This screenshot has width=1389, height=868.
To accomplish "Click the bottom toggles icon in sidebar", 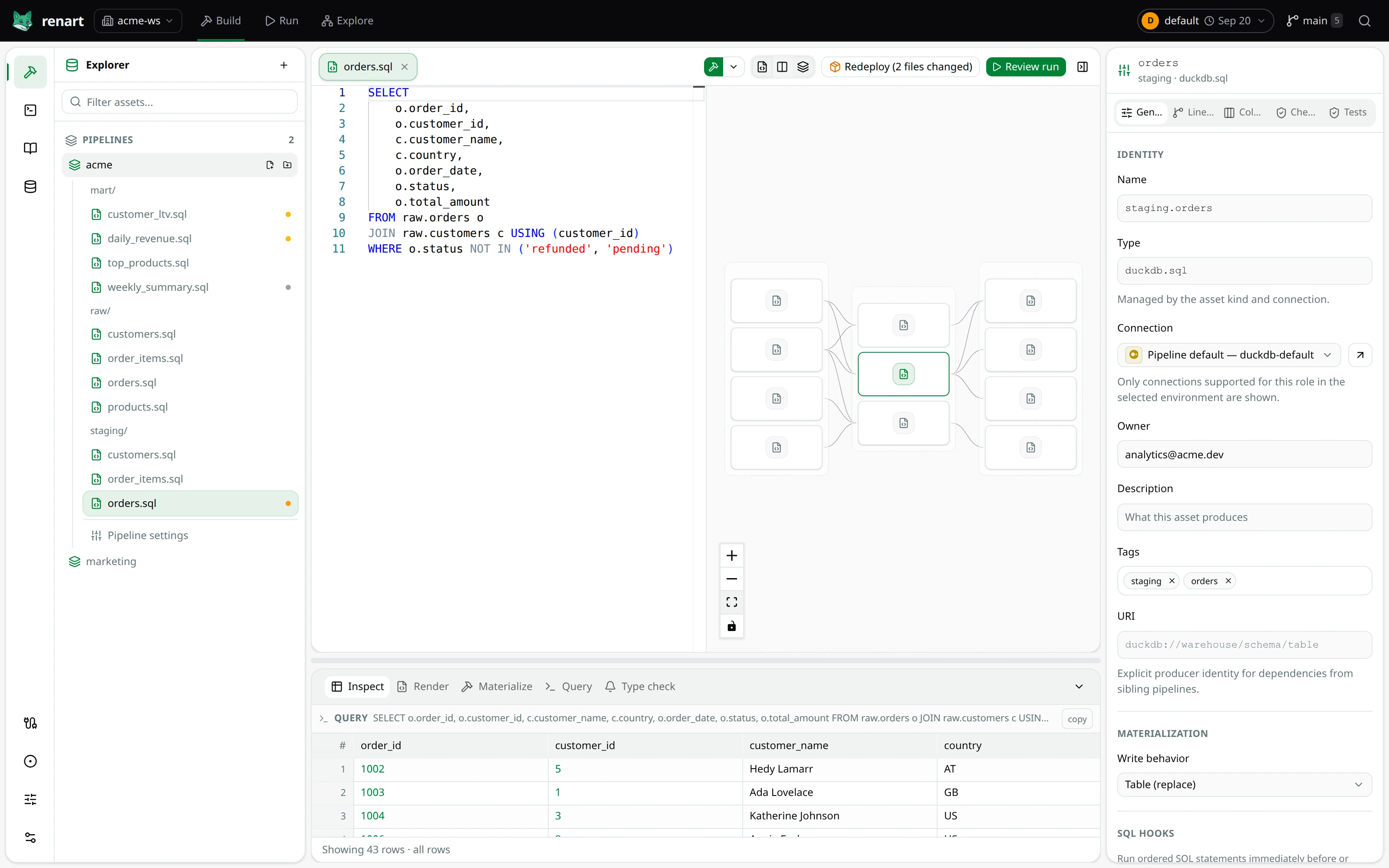I will (30, 838).
